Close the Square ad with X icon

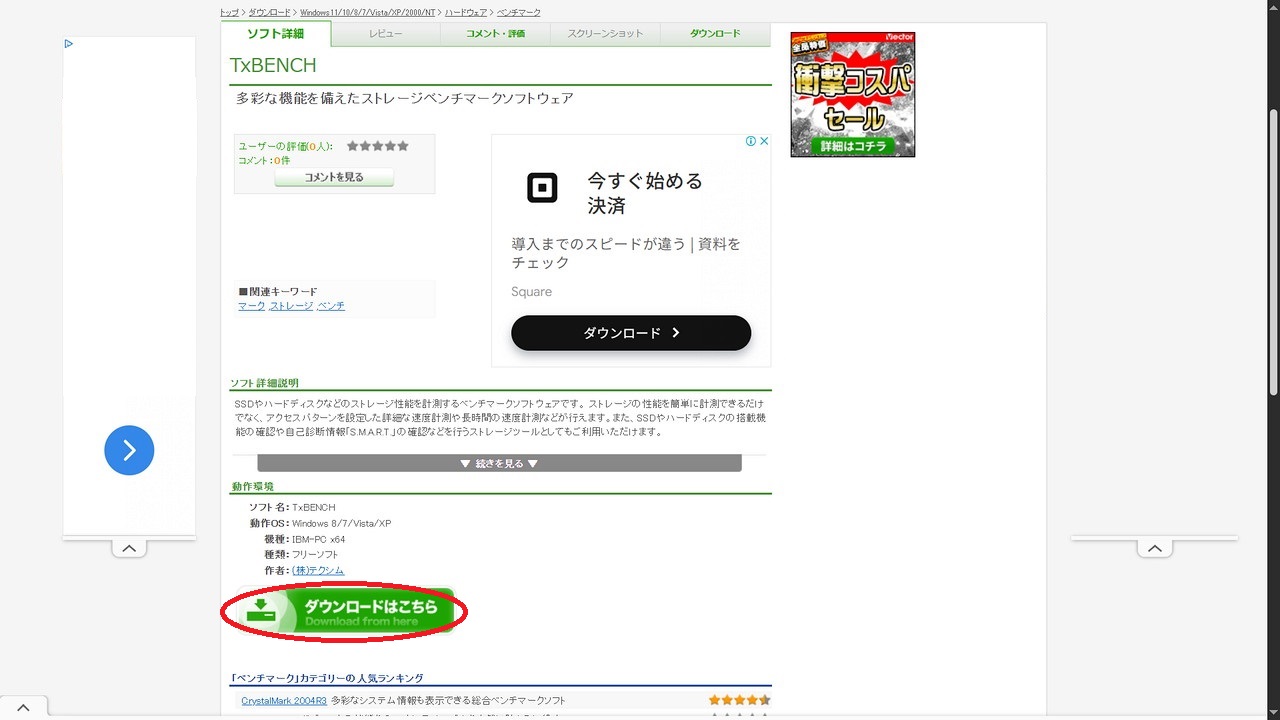tap(764, 141)
